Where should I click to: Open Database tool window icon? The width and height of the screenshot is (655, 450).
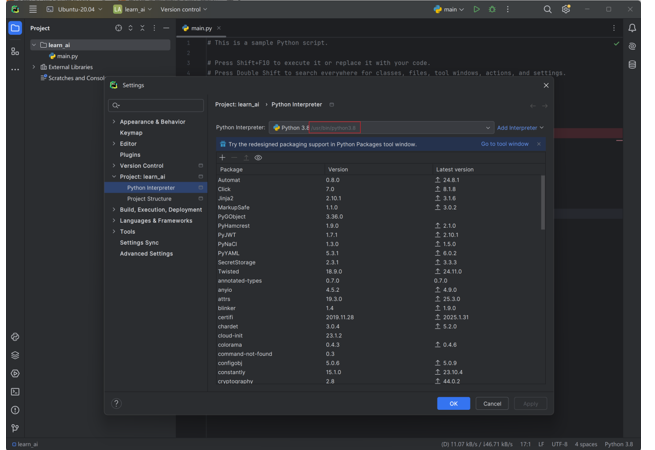(632, 64)
